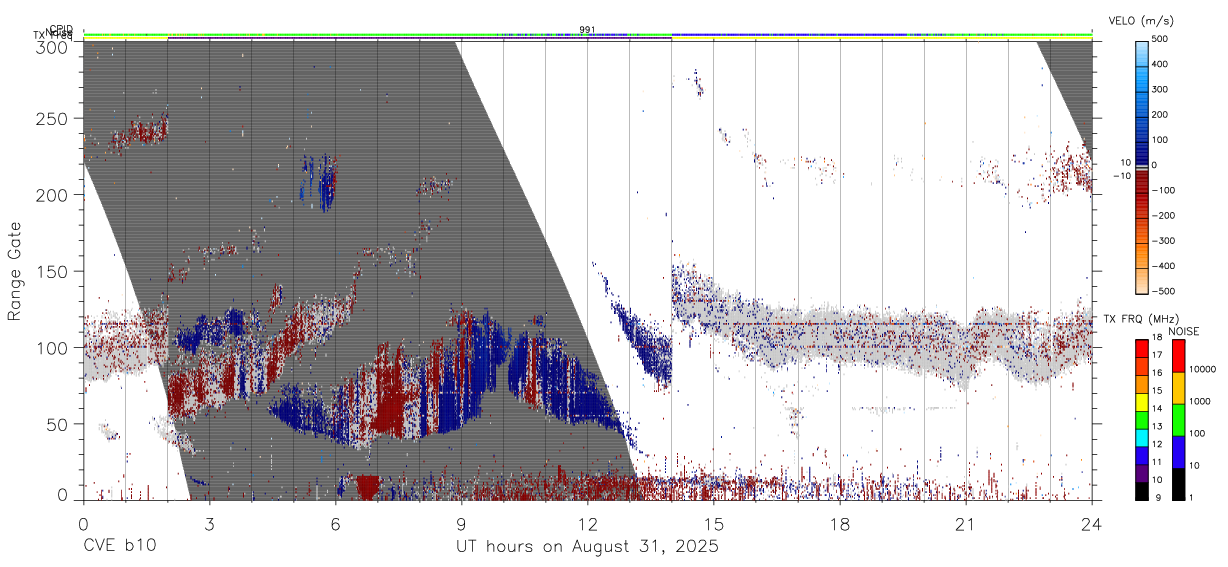Click the -200 label on velocity scale

[1164, 215]
